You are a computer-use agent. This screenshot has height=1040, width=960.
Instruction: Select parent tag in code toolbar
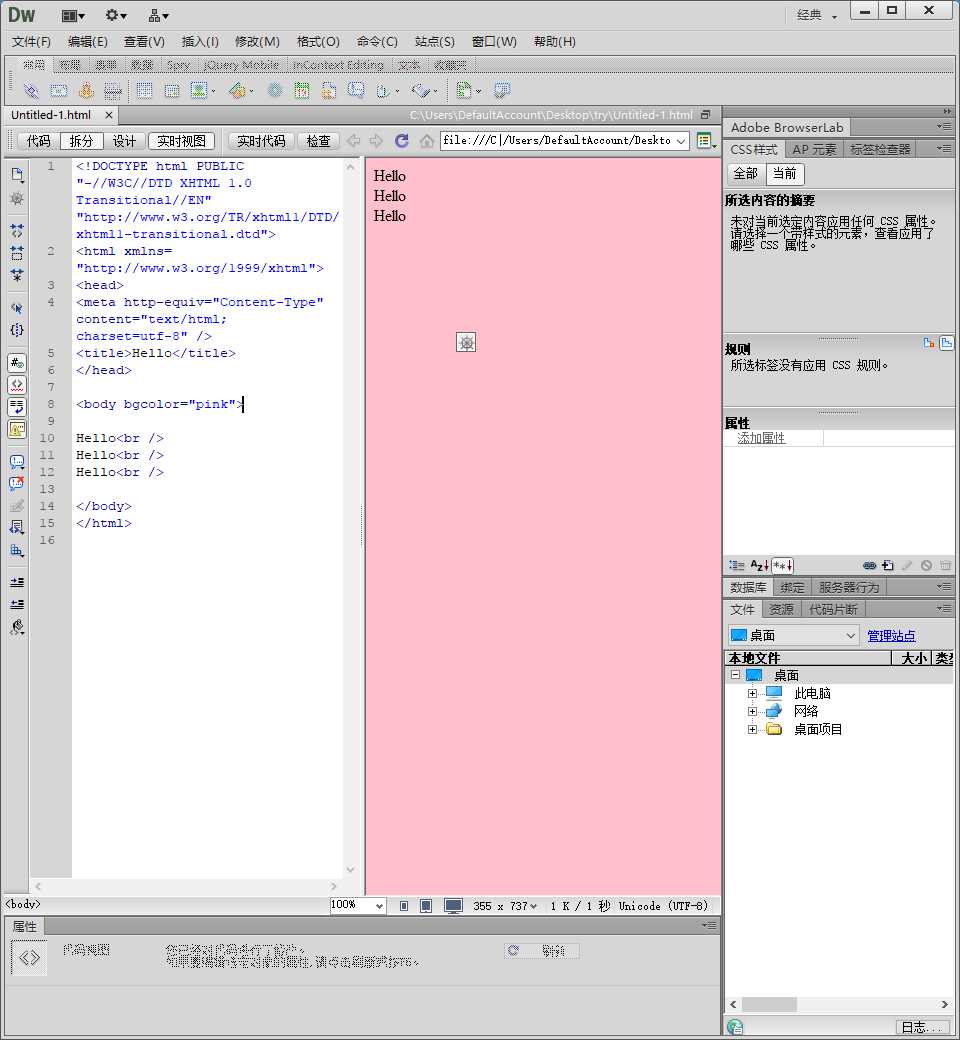(17, 308)
